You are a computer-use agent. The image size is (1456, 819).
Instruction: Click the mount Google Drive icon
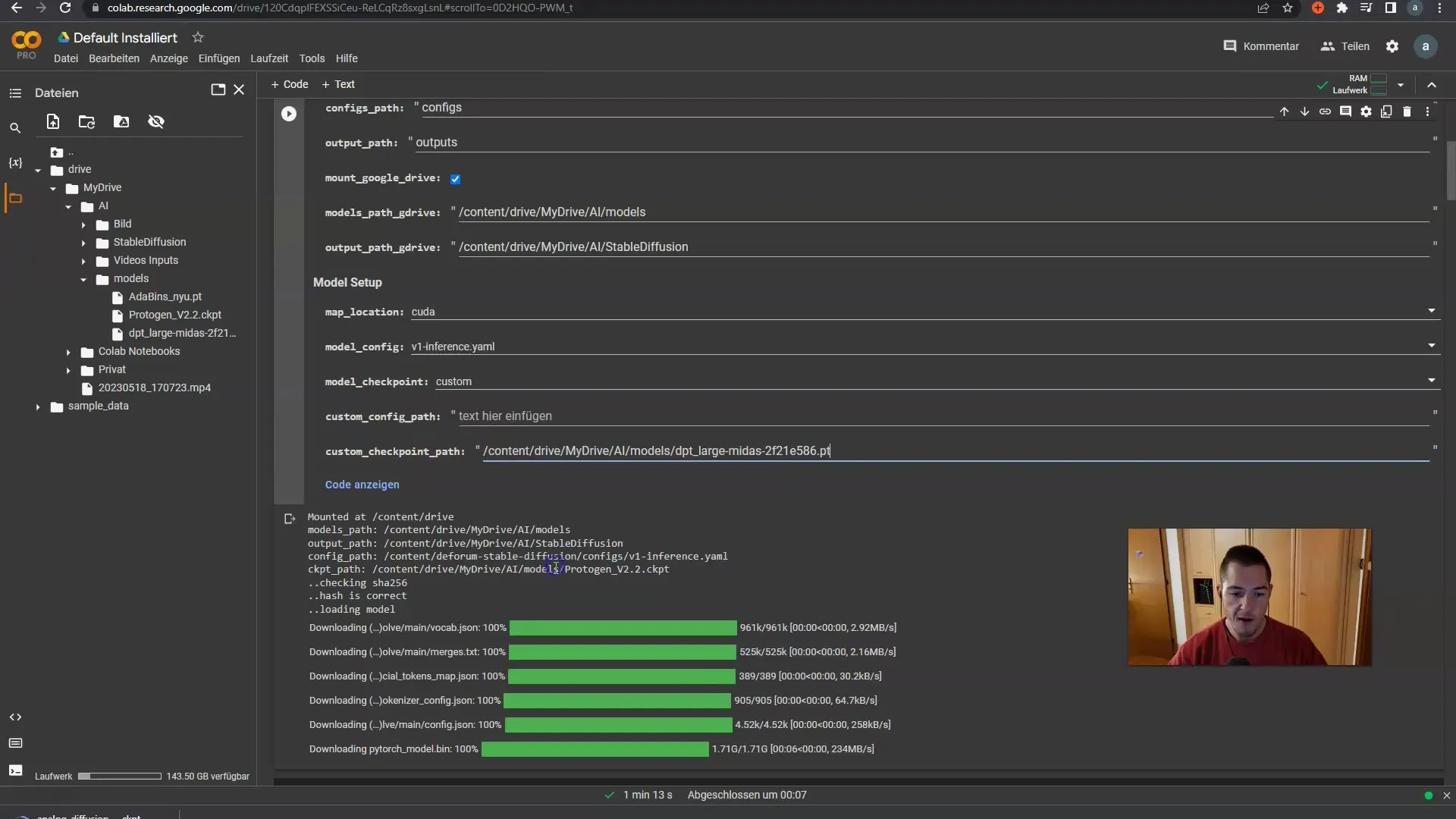121,121
